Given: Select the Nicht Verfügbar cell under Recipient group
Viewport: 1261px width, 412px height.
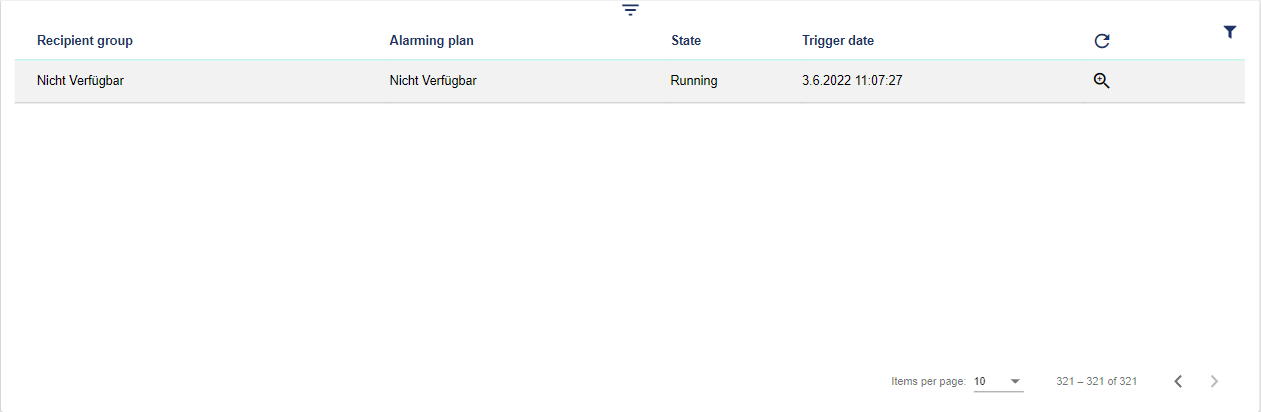Looking at the screenshot, I should [80, 81].
